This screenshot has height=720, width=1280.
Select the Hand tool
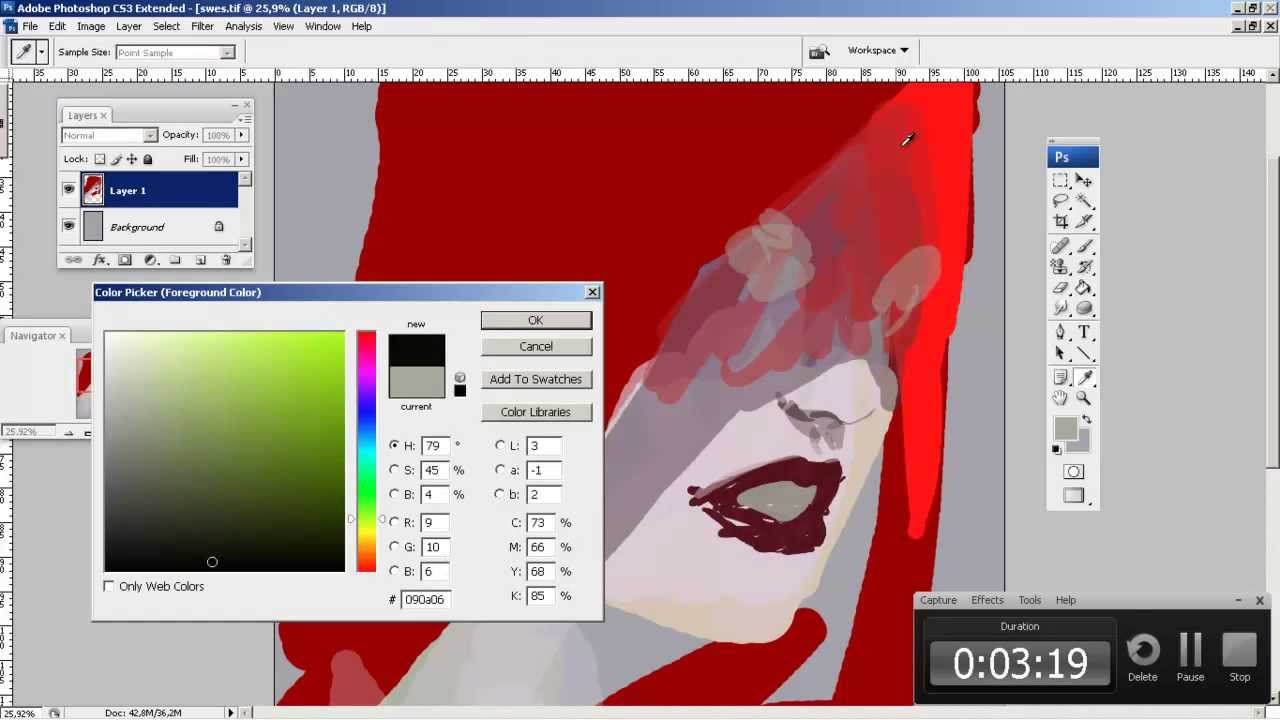tap(1060, 398)
